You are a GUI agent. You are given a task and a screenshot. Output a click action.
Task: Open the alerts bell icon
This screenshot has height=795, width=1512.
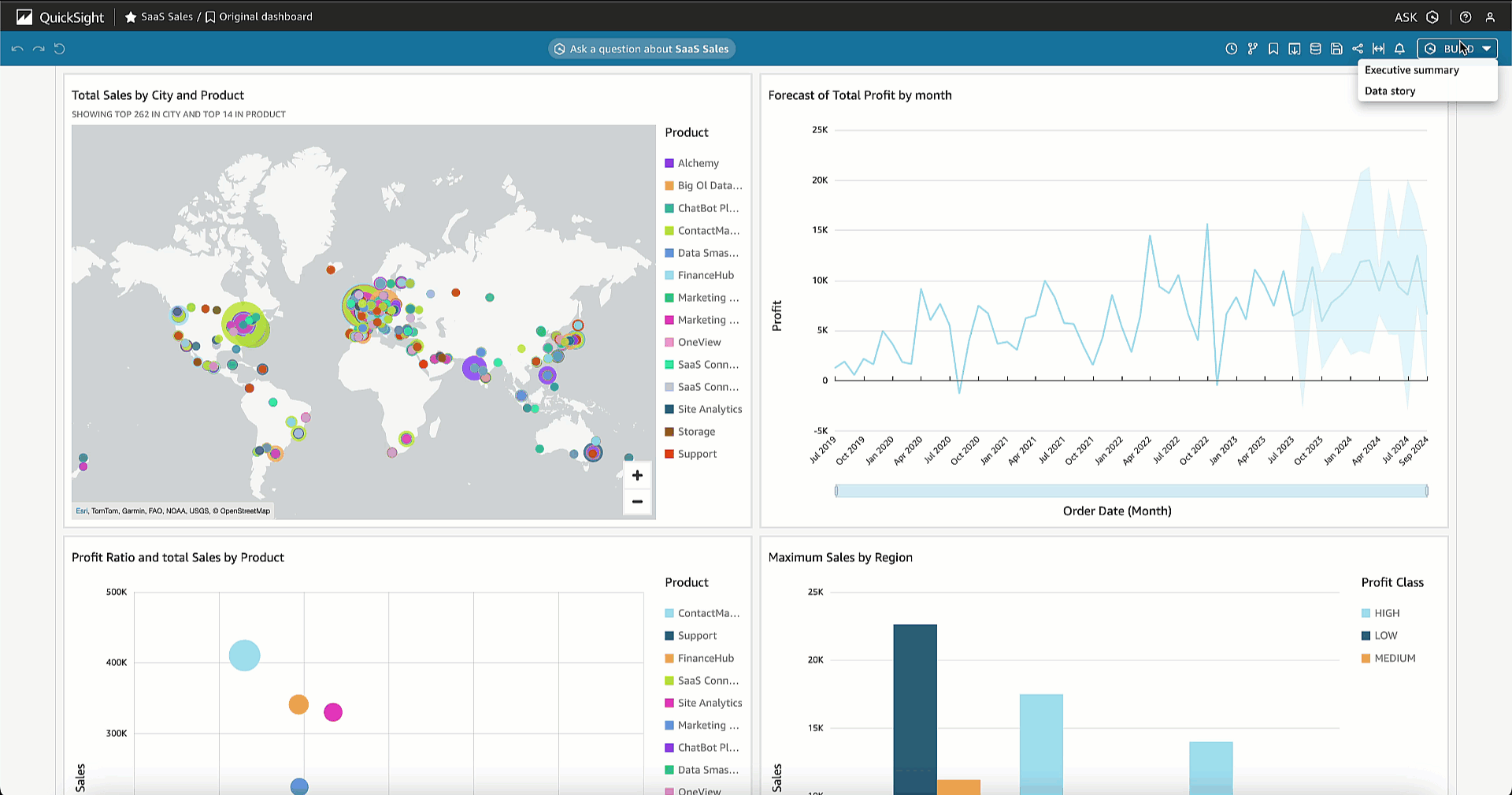click(x=1399, y=49)
